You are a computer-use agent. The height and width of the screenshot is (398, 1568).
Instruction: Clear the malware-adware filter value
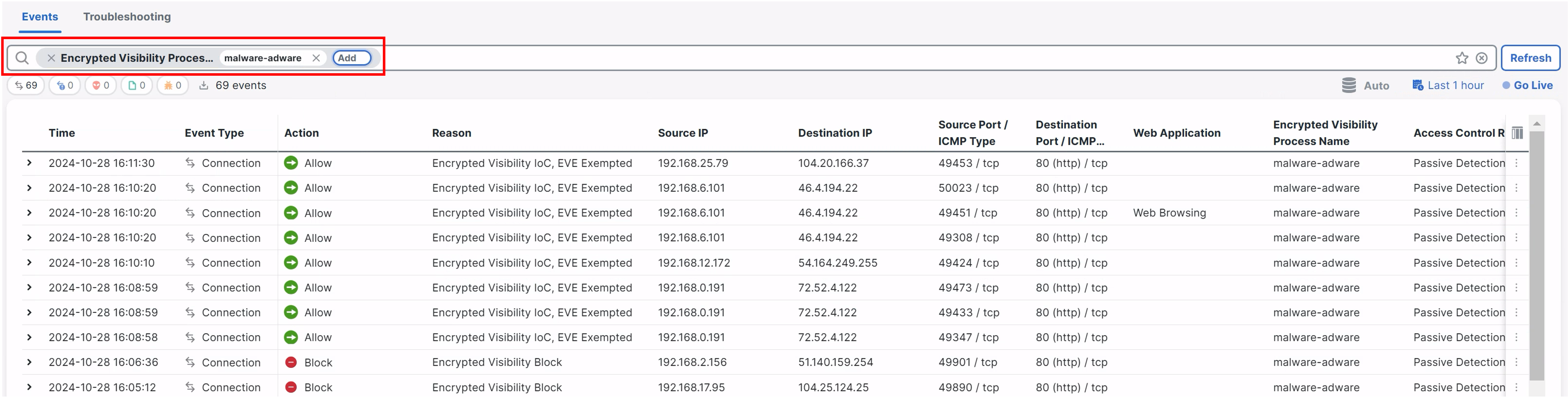coord(316,58)
